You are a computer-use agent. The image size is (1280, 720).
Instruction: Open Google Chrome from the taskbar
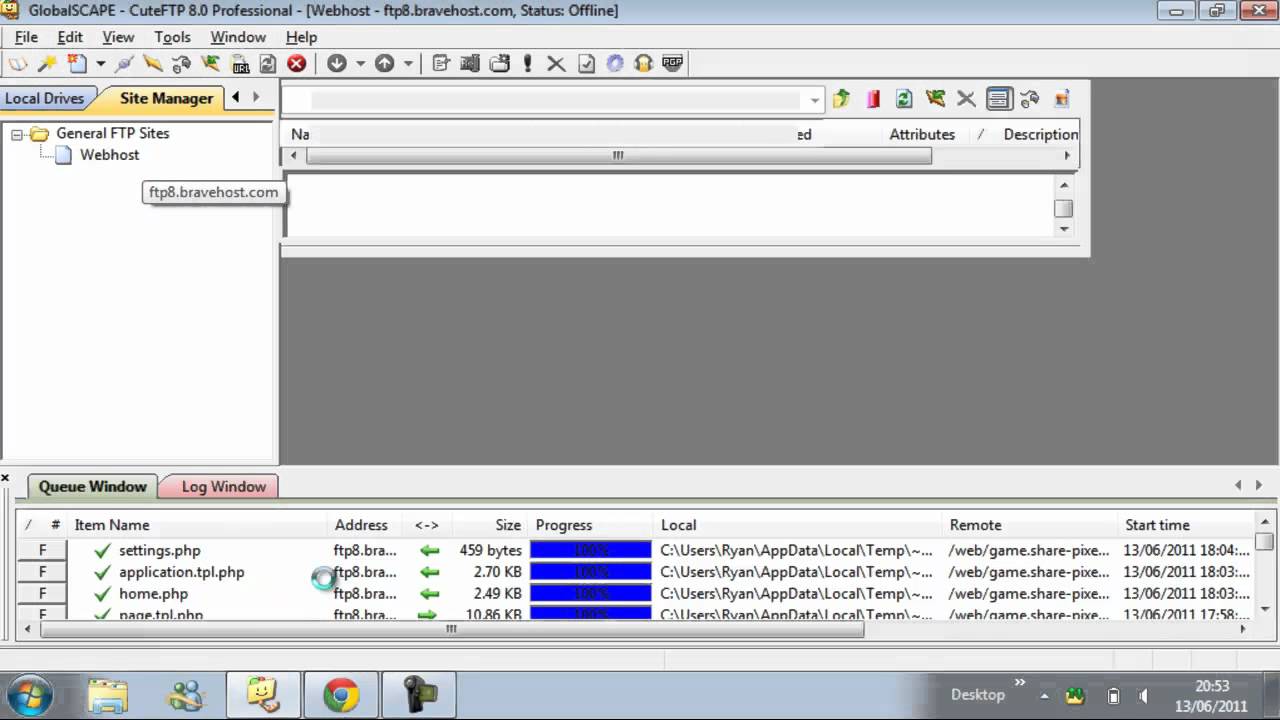[340, 695]
